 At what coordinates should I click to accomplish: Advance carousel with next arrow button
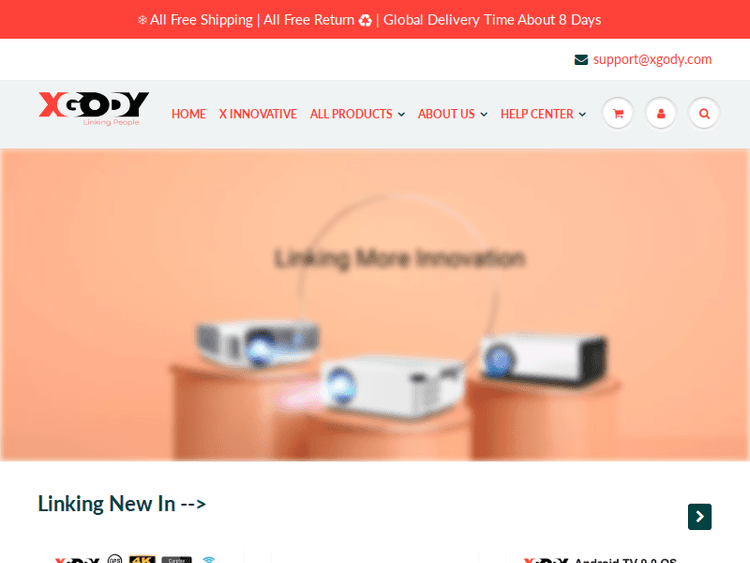click(700, 517)
